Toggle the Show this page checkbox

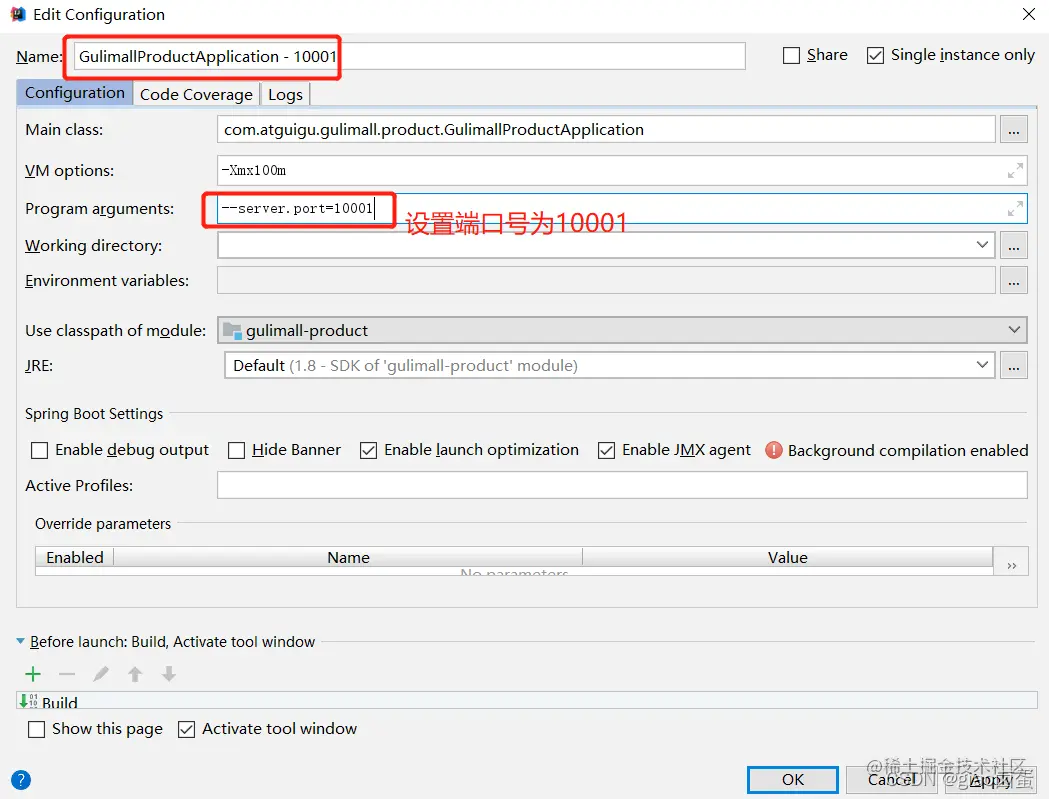coord(36,729)
